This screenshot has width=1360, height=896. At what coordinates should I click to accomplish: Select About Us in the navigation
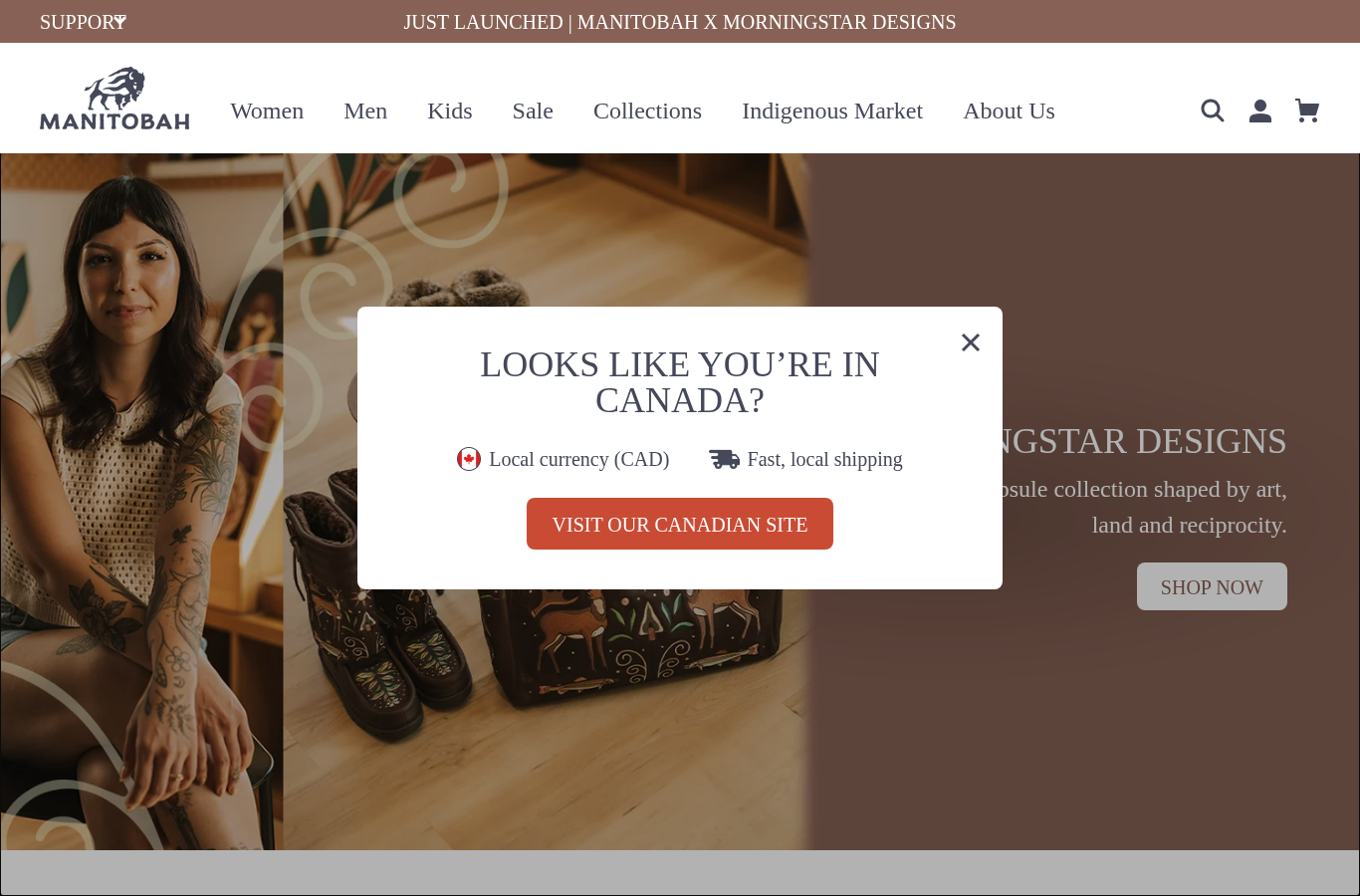point(1009,111)
